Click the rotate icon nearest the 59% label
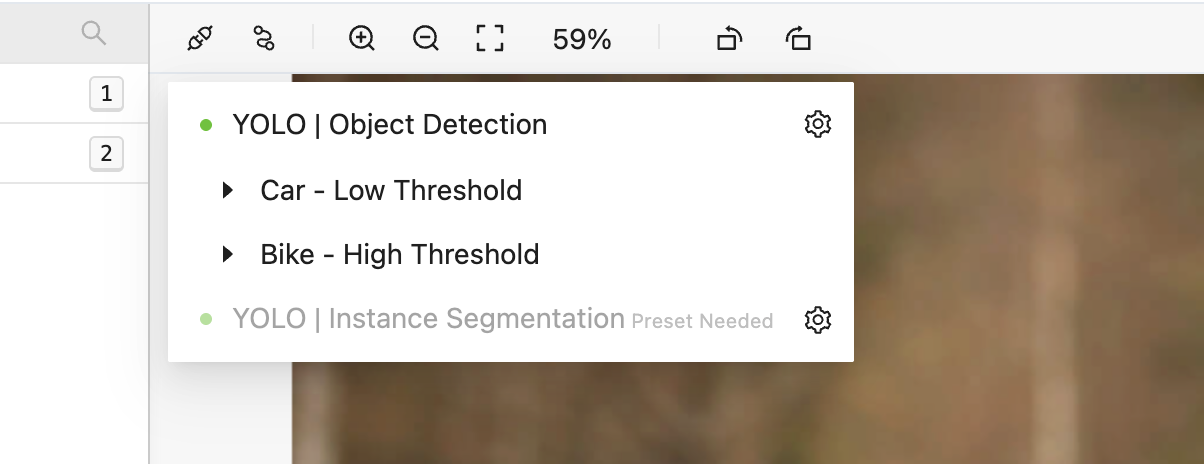 tap(730, 39)
